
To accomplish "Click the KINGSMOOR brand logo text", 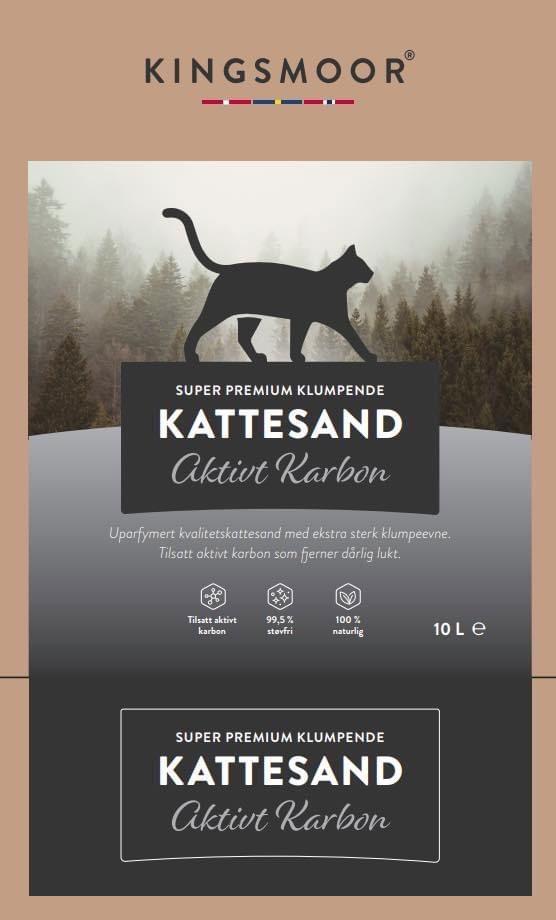I will tap(274, 72).
